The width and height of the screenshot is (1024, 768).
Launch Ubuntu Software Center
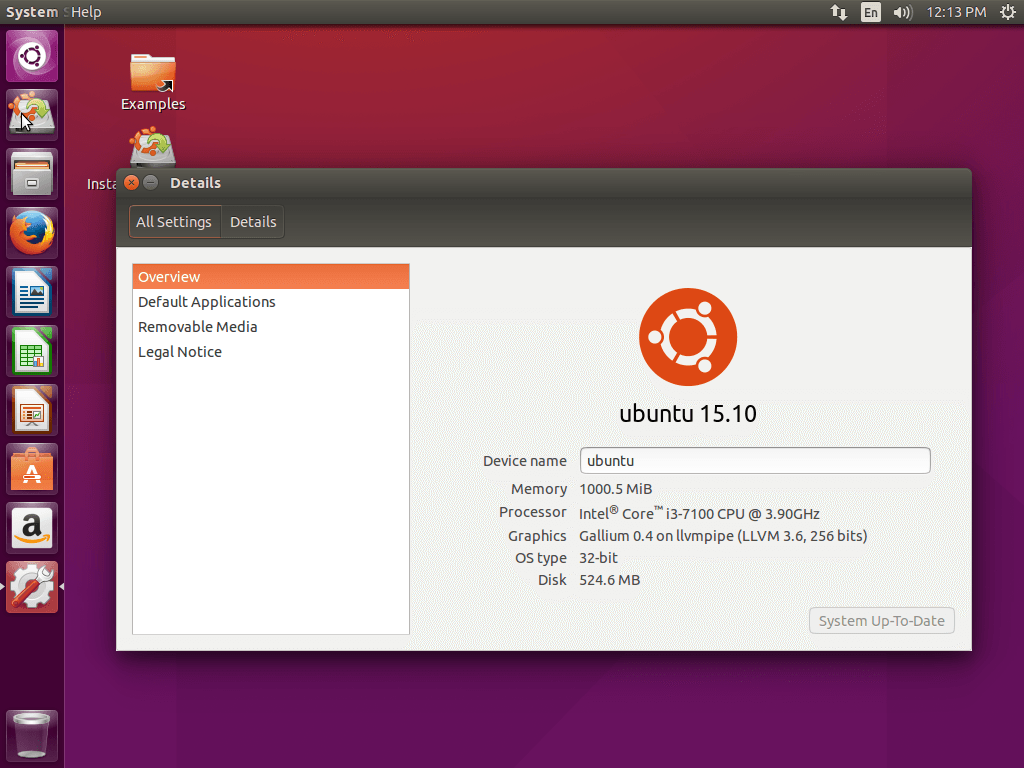(32, 469)
